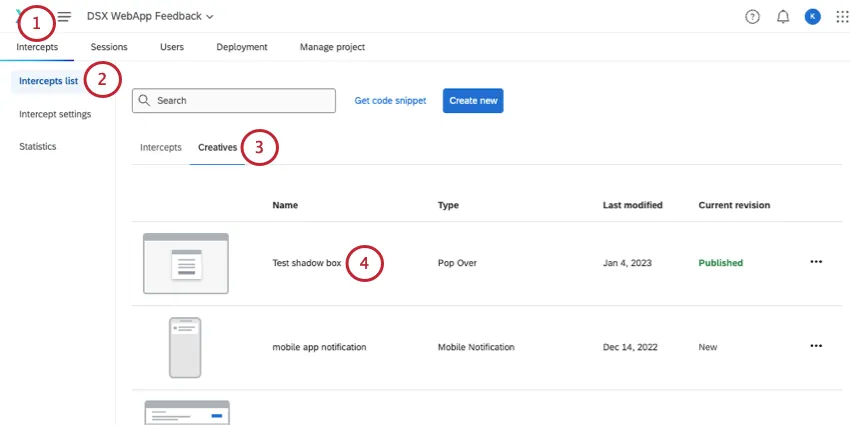Open options menu for mobile app notification

click(x=816, y=346)
